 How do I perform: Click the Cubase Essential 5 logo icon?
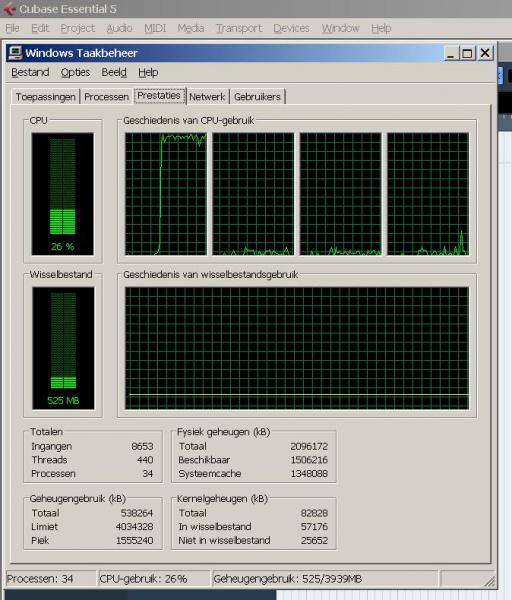(x=9, y=9)
